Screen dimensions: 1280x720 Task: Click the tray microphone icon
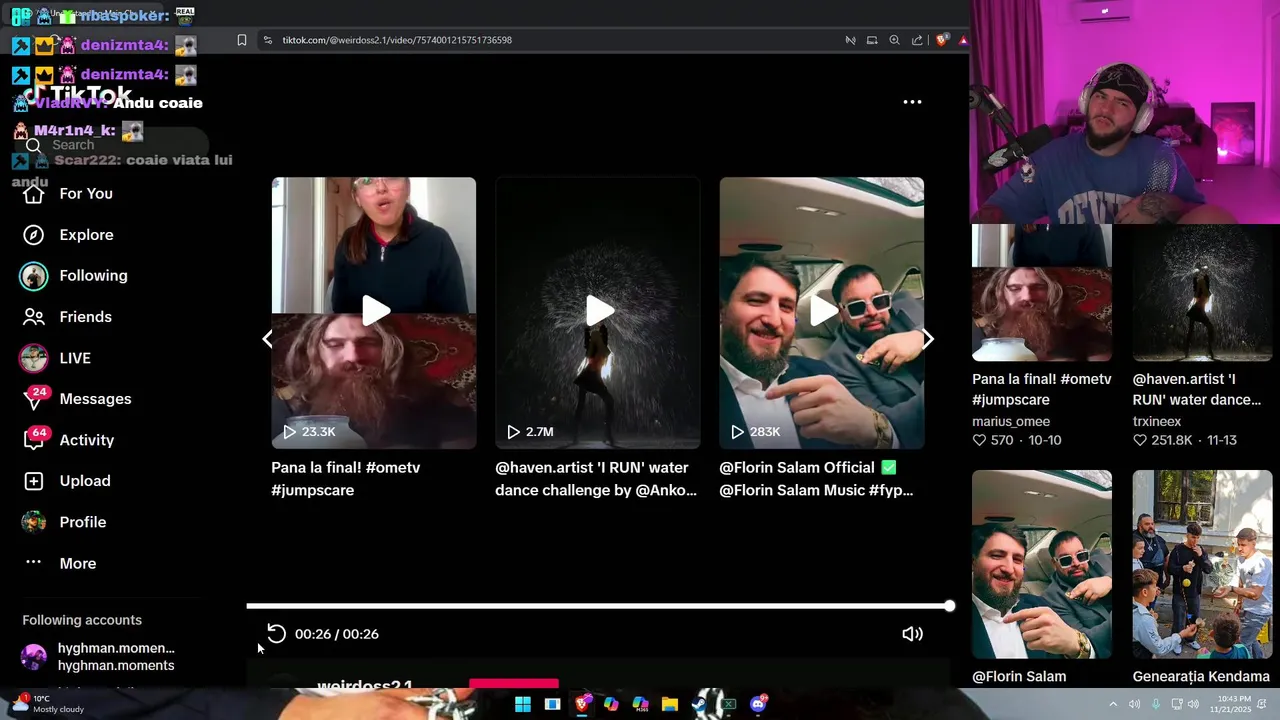pos(1156,704)
